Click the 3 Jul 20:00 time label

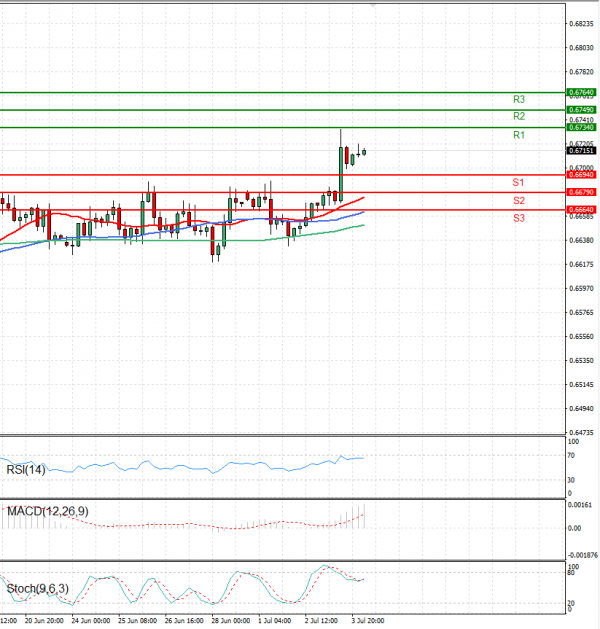[368, 621]
